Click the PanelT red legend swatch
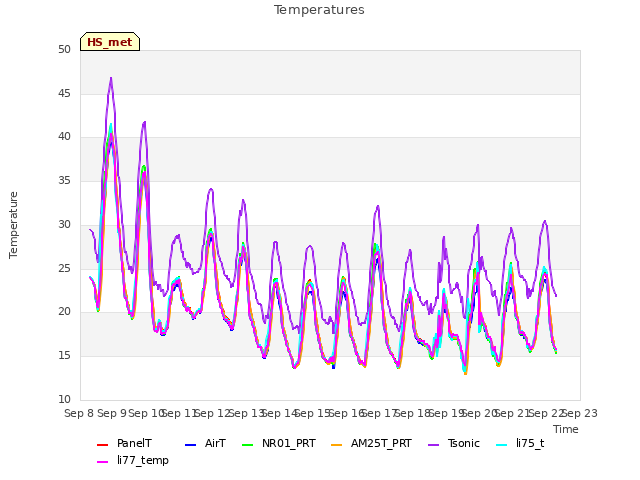Viewport: 640px width, 480px height. [x=102, y=444]
